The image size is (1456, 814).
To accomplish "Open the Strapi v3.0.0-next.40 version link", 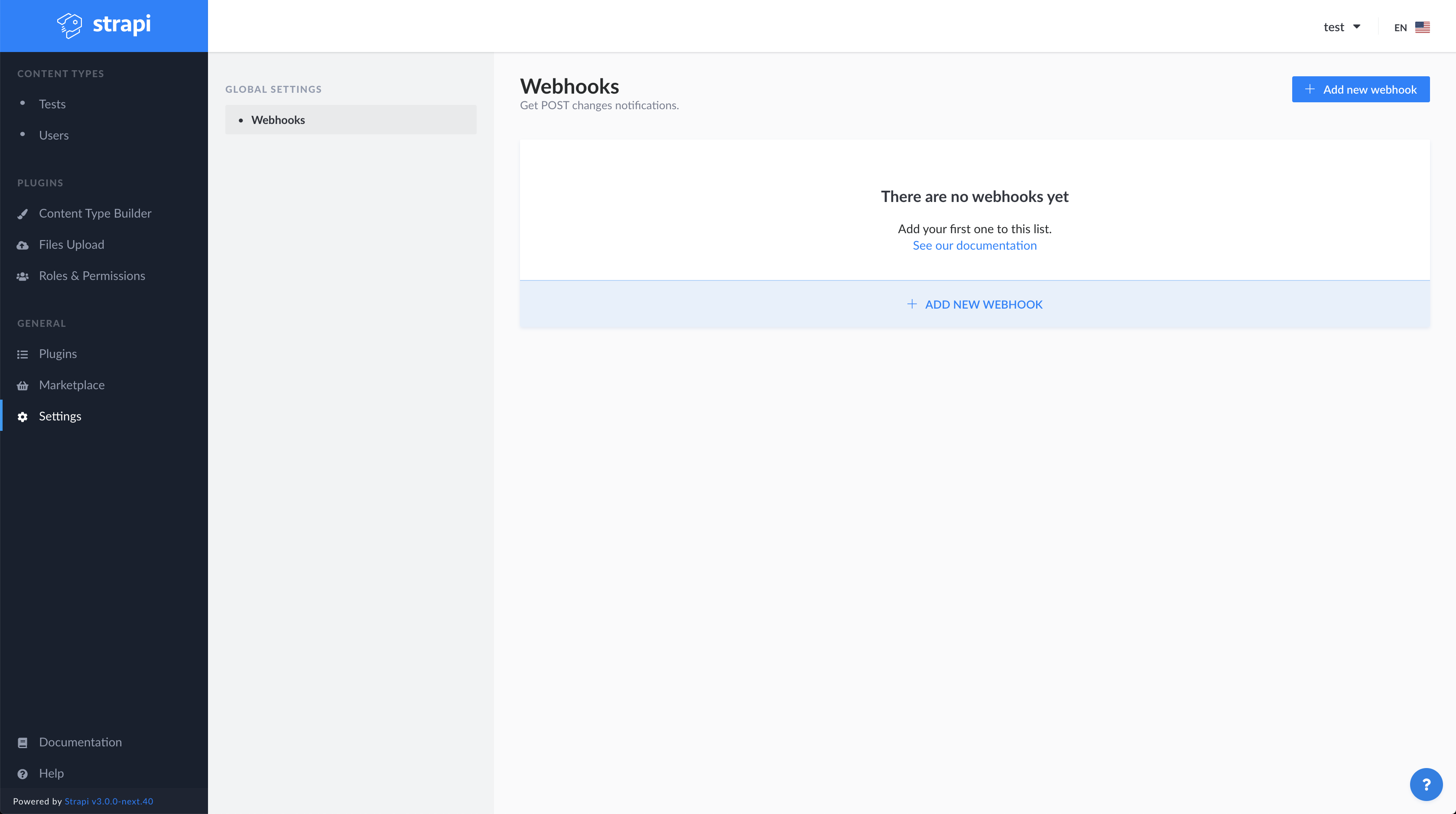I will (x=108, y=801).
